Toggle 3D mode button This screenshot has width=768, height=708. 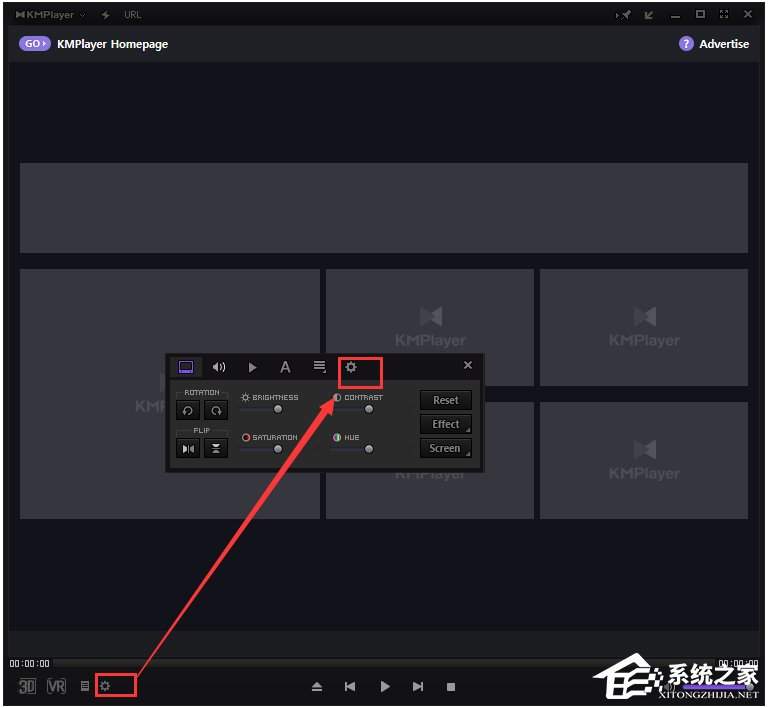pyautogui.click(x=27, y=686)
